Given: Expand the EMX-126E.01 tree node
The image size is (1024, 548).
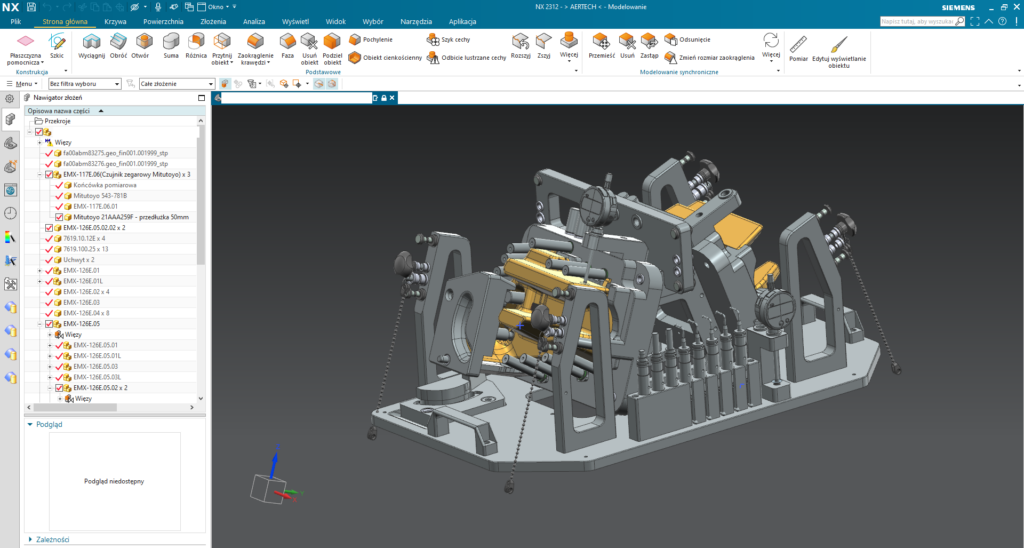Looking at the screenshot, I should 40,270.
